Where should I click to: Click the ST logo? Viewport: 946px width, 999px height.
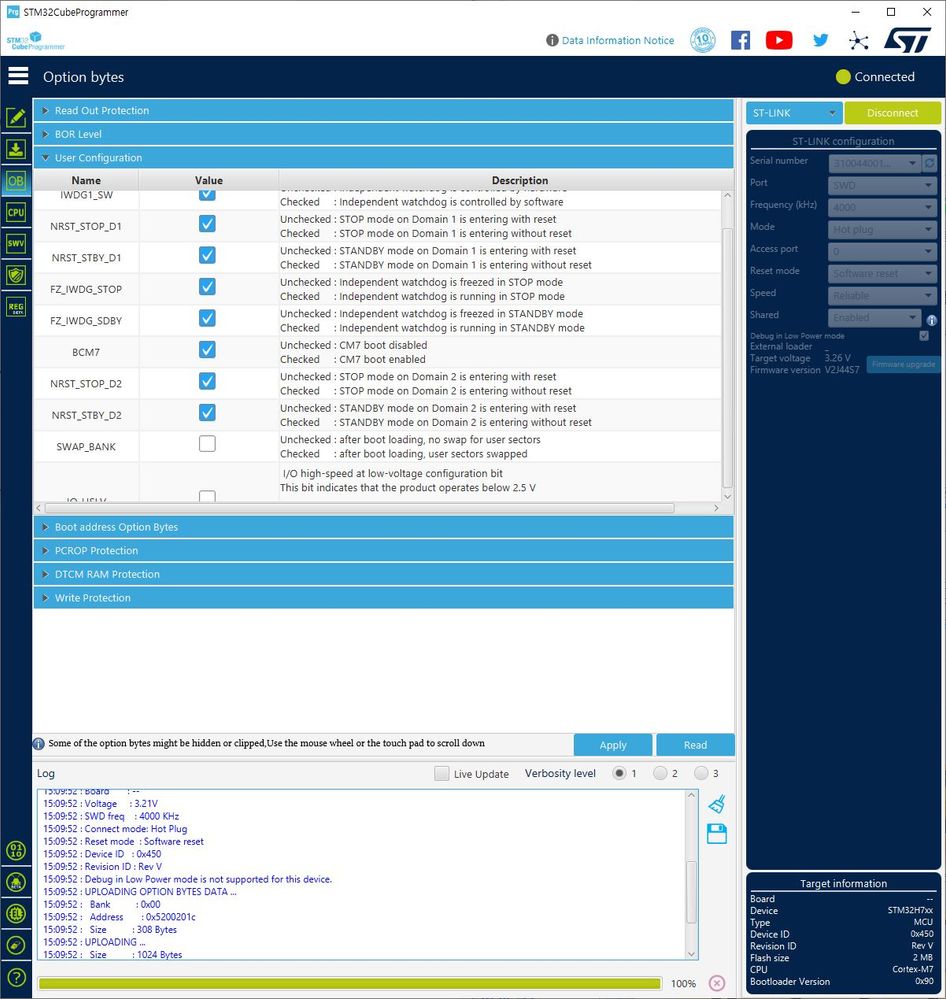click(x=907, y=40)
